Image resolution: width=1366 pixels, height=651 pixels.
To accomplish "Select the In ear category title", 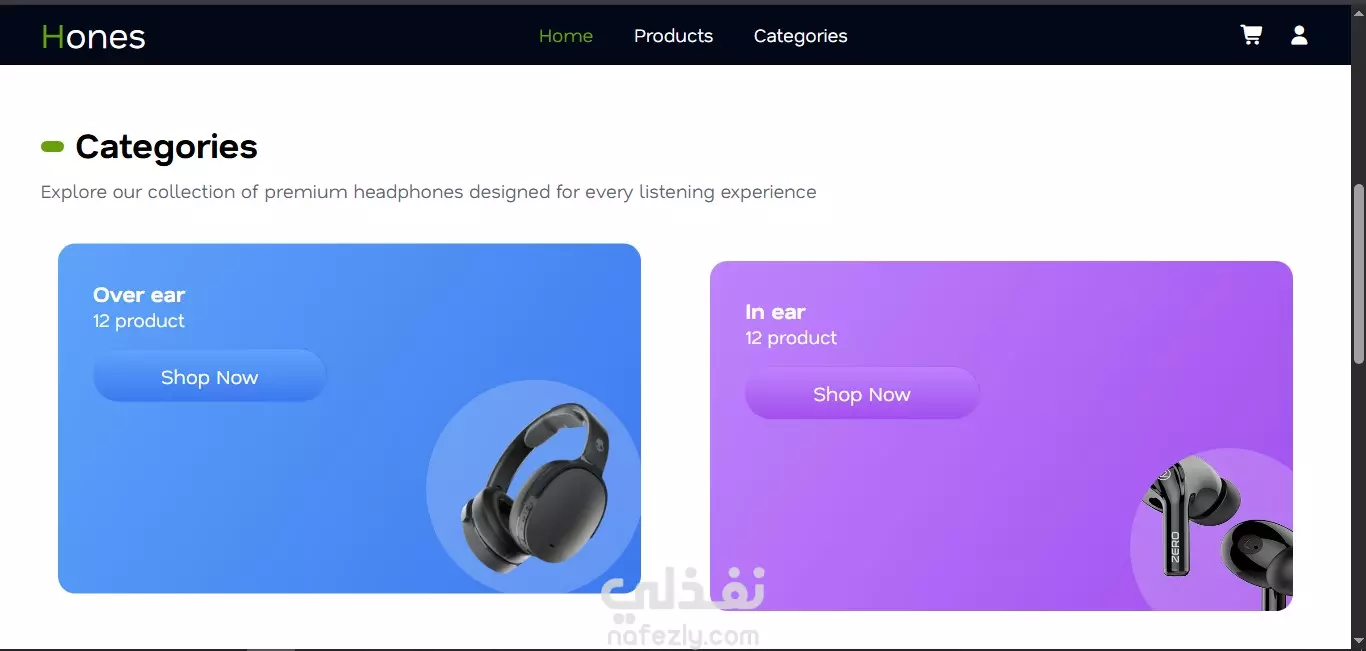I will click(775, 312).
